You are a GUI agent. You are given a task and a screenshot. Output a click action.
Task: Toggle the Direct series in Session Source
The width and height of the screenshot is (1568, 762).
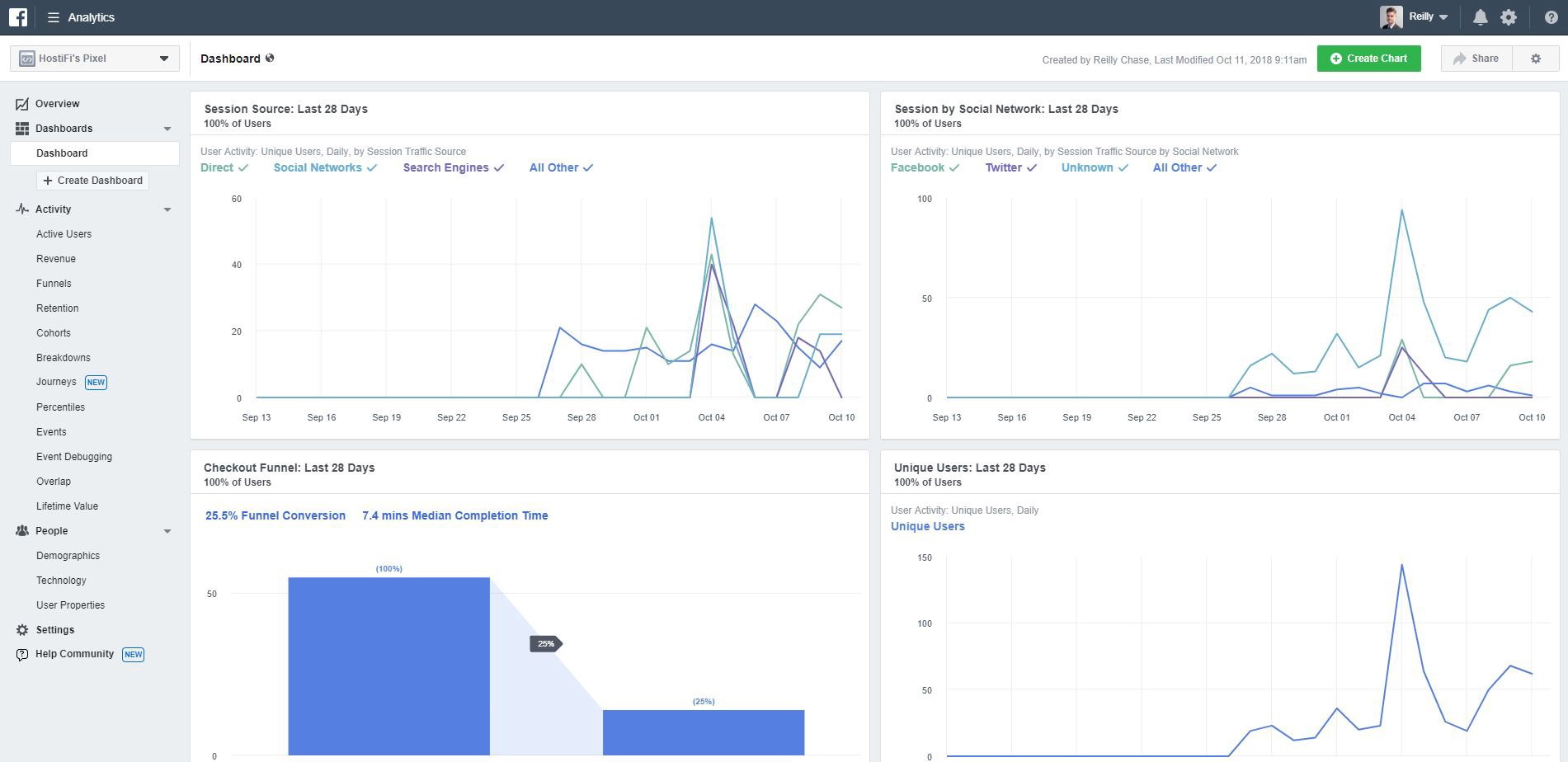click(224, 167)
